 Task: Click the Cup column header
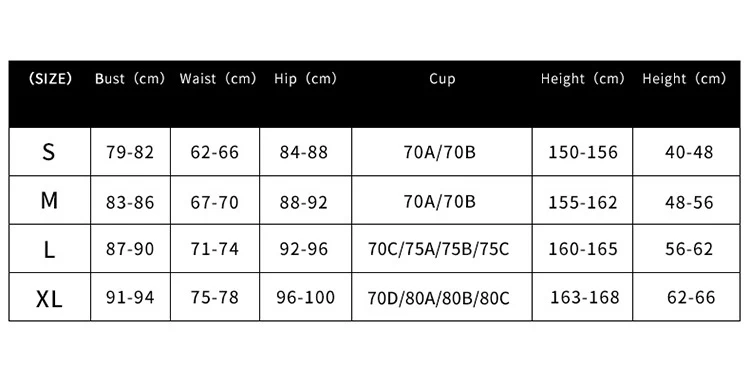coord(442,78)
